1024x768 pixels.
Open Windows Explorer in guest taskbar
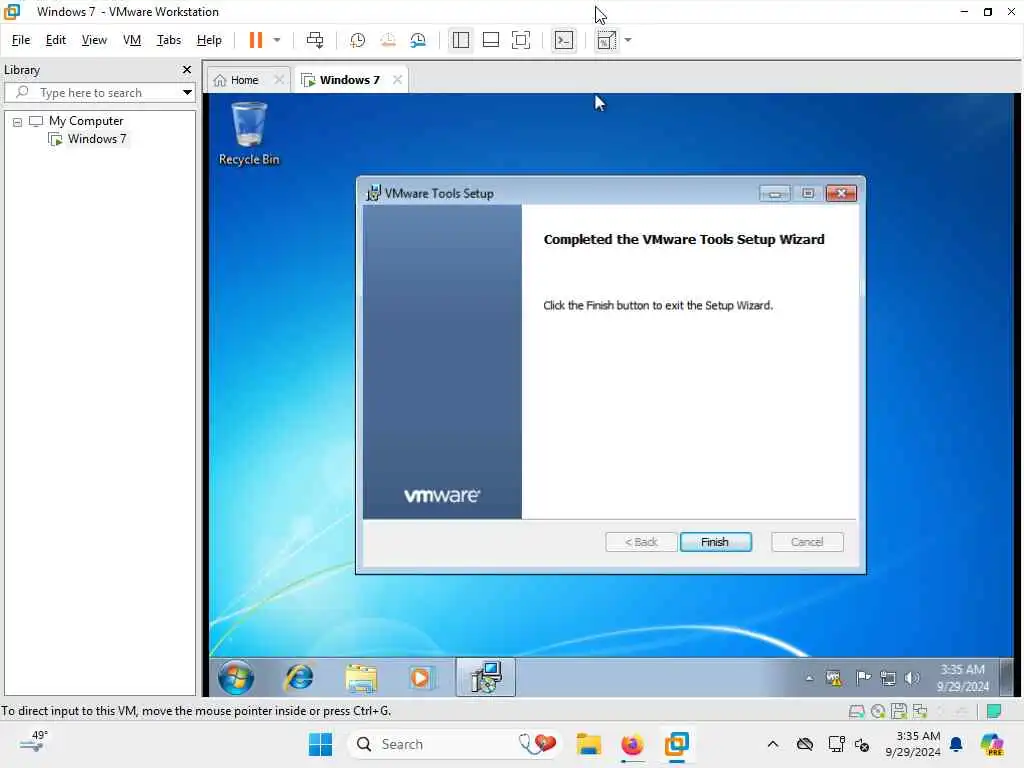(x=361, y=677)
